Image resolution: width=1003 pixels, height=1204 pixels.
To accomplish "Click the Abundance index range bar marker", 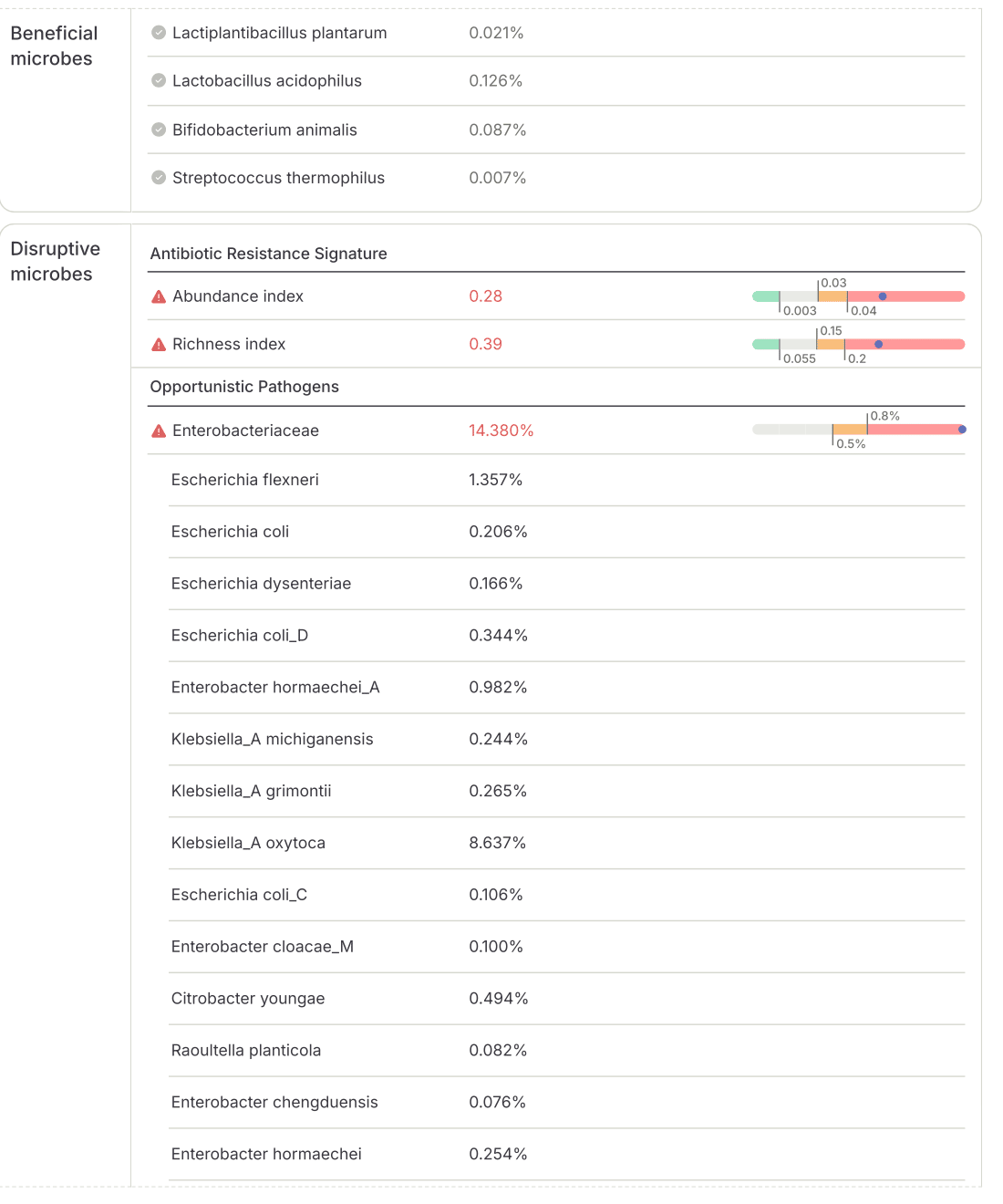I will (x=882, y=296).
